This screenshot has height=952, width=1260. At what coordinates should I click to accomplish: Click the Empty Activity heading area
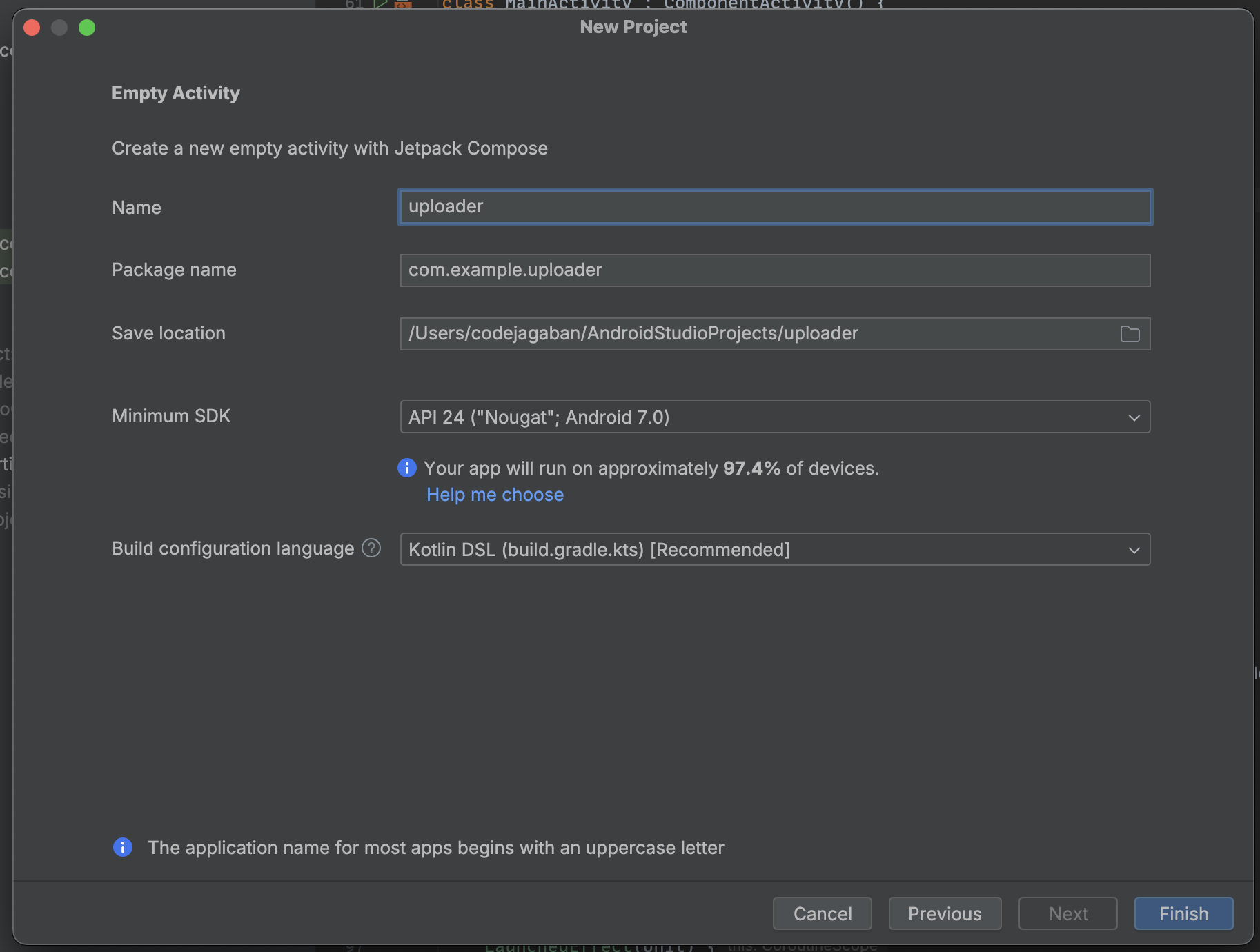click(x=175, y=92)
